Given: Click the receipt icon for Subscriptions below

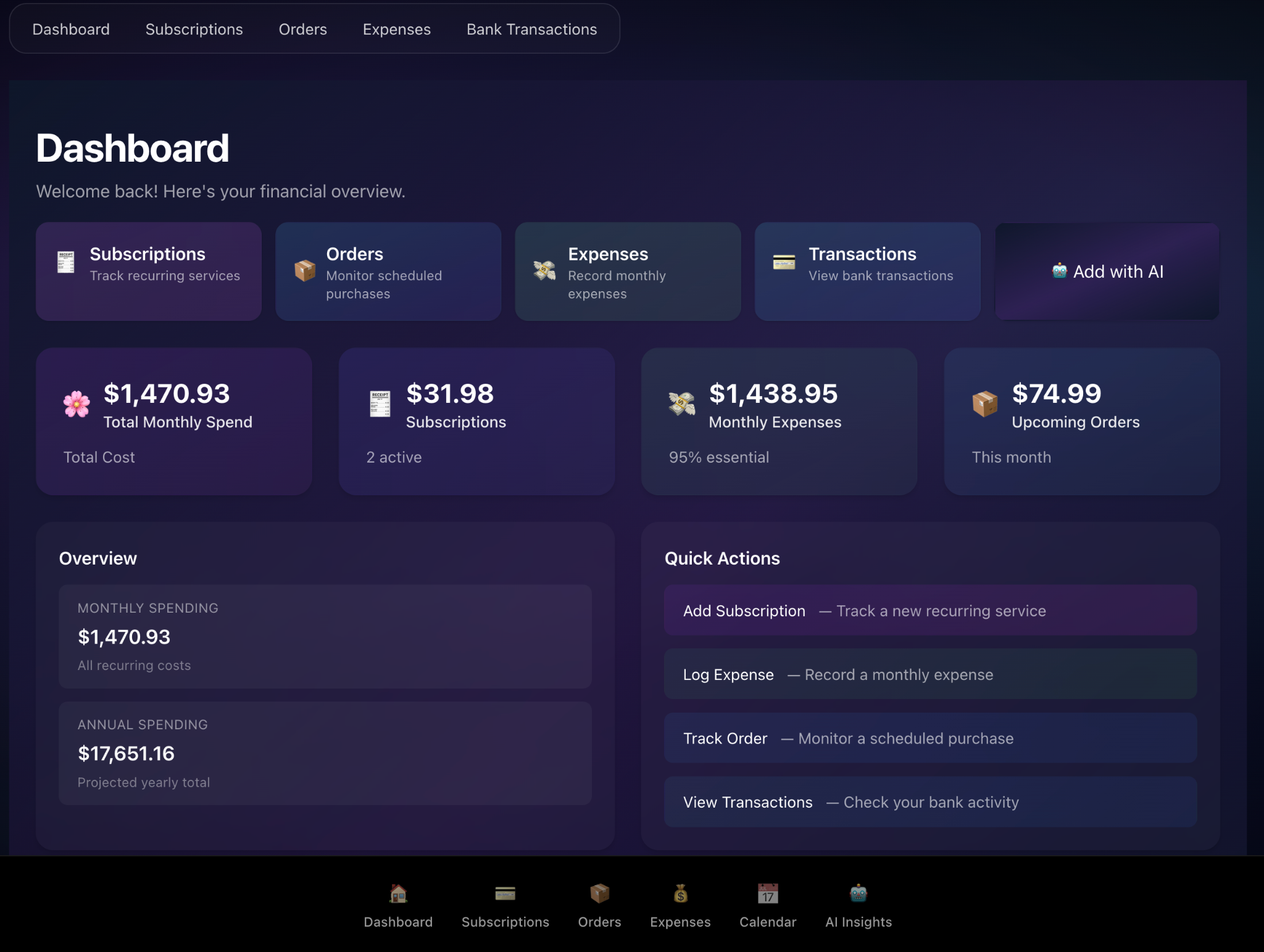Looking at the screenshot, I should [x=505, y=893].
